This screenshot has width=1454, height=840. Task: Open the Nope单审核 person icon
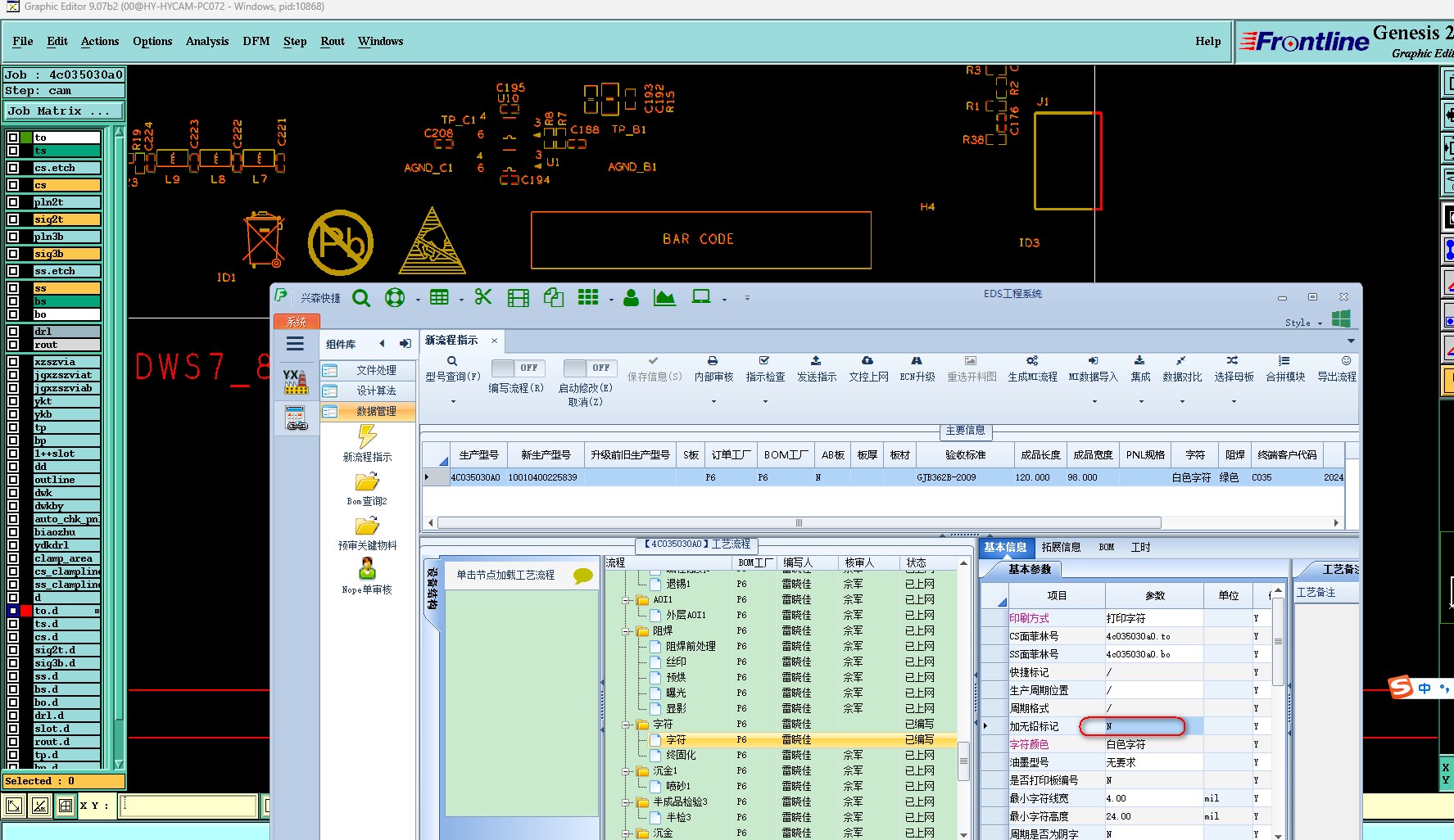click(367, 568)
